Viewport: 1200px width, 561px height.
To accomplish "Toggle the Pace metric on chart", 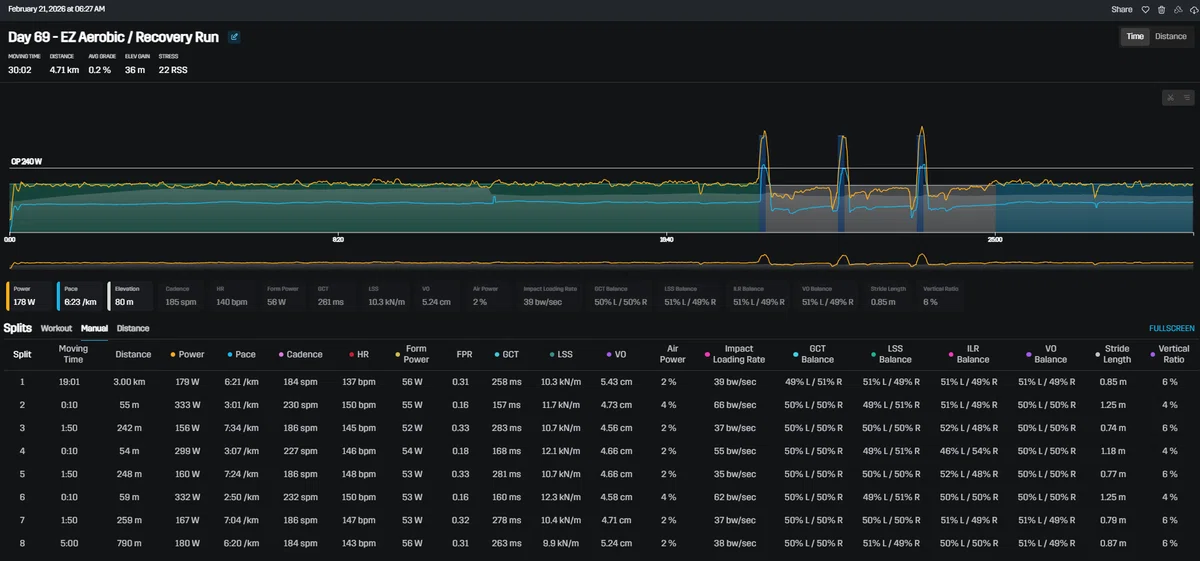I will (79, 296).
